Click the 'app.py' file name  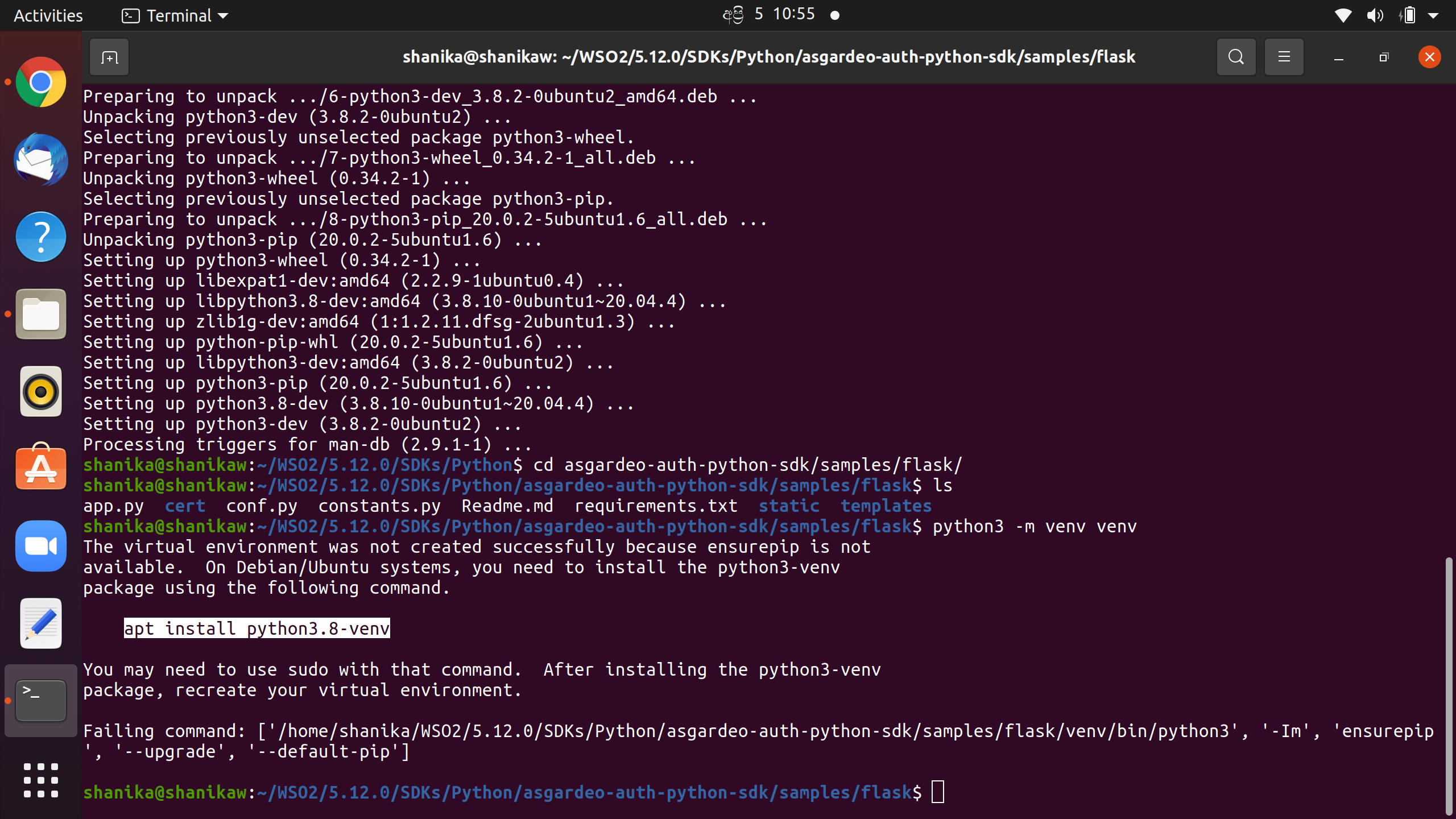click(114, 506)
